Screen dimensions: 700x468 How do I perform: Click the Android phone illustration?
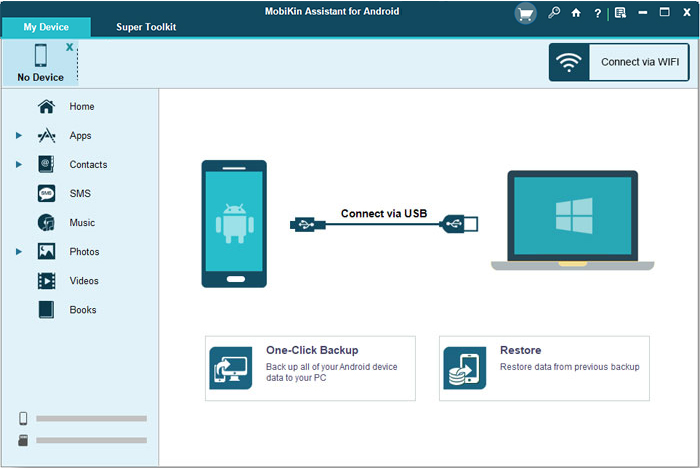tap(234, 224)
